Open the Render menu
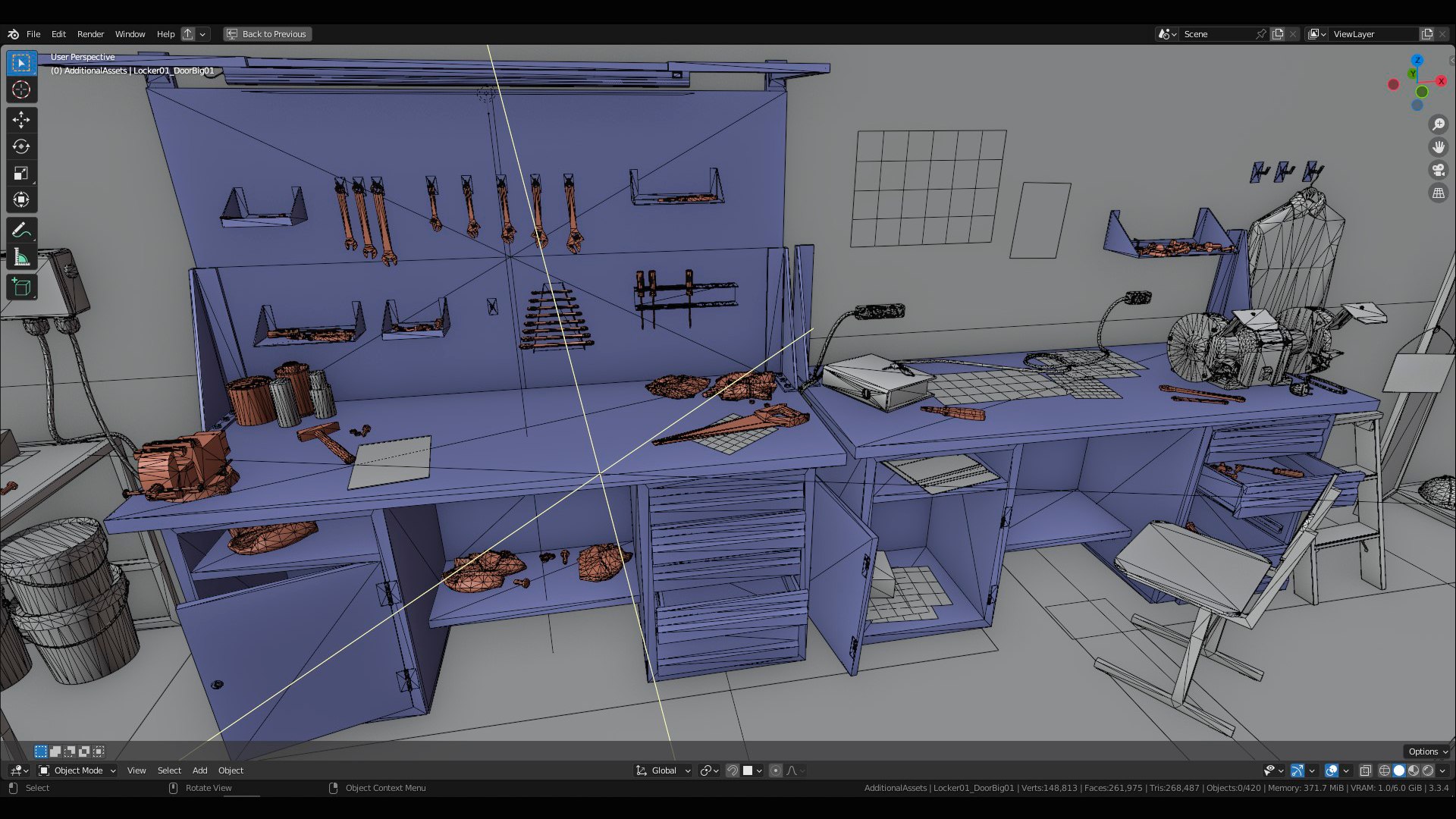 (x=90, y=34)
